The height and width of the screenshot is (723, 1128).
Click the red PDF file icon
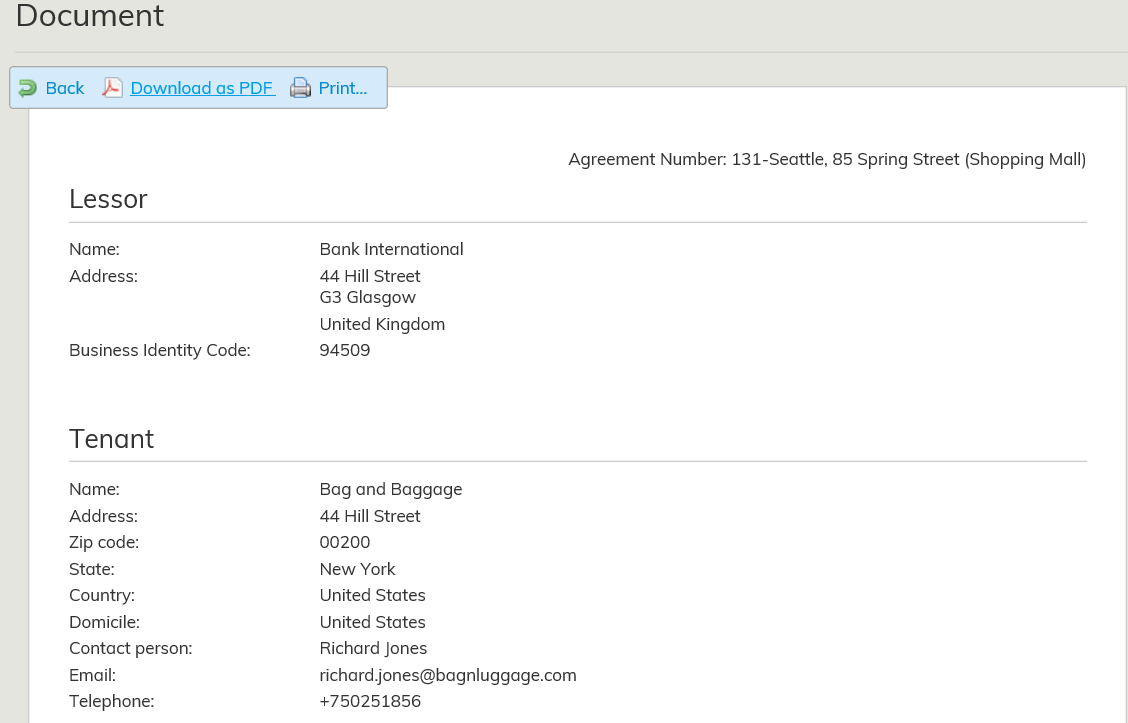[112, 88]
